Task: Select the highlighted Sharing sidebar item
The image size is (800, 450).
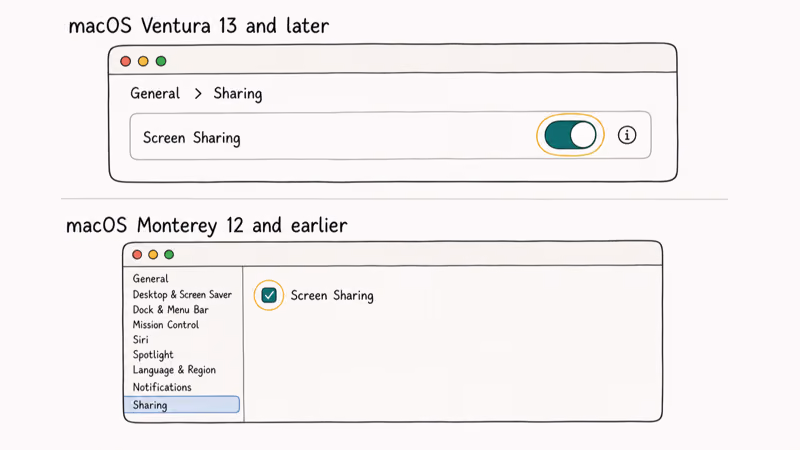Action: (182, 405)
